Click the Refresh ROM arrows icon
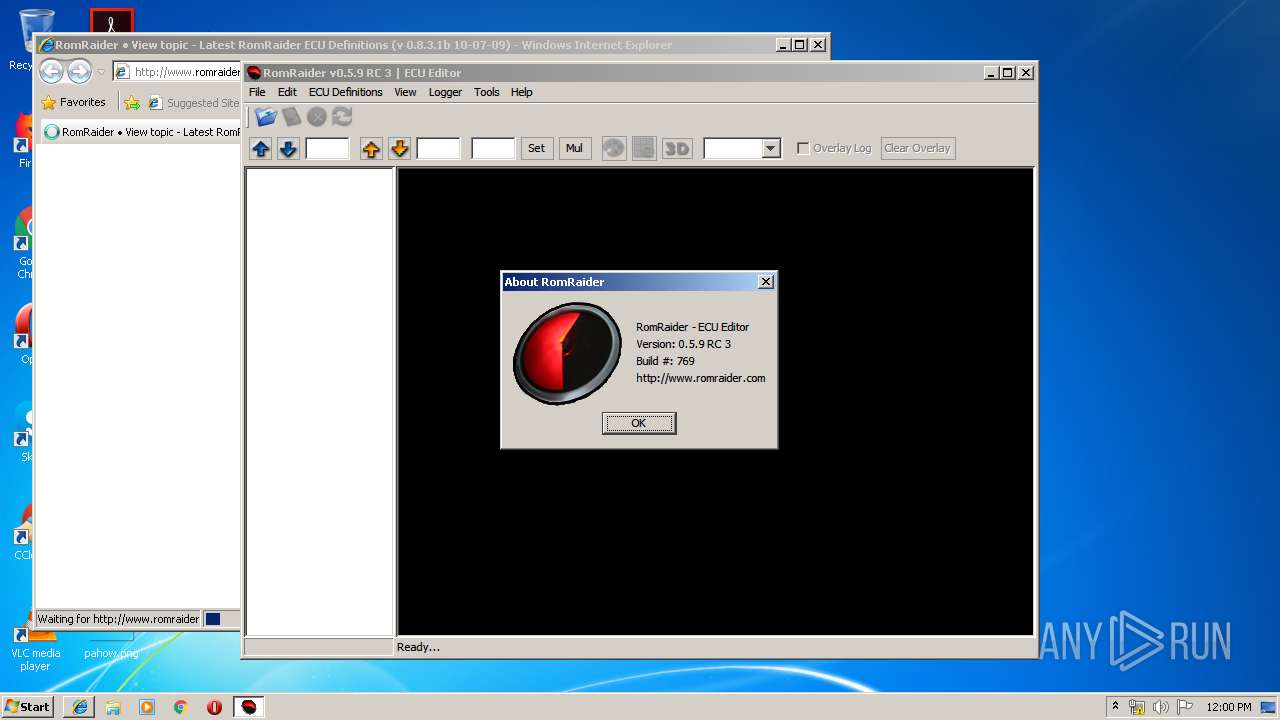The width and height of the screenshot is (1280, 720). coord(342,117)
